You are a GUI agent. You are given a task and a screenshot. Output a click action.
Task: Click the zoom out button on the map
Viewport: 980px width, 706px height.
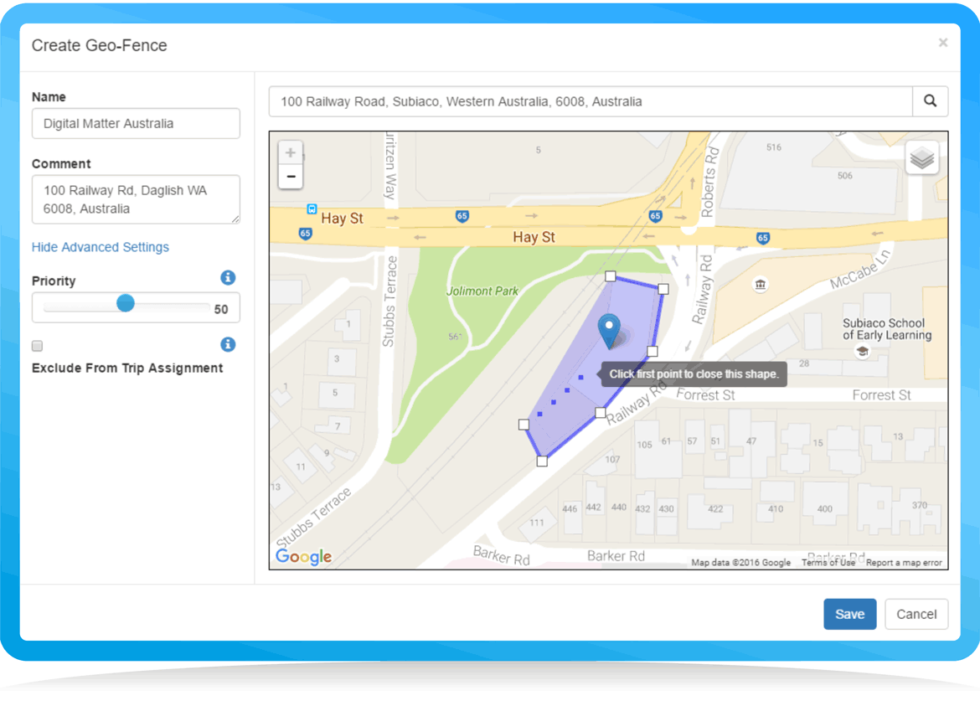tap(290, 176)
